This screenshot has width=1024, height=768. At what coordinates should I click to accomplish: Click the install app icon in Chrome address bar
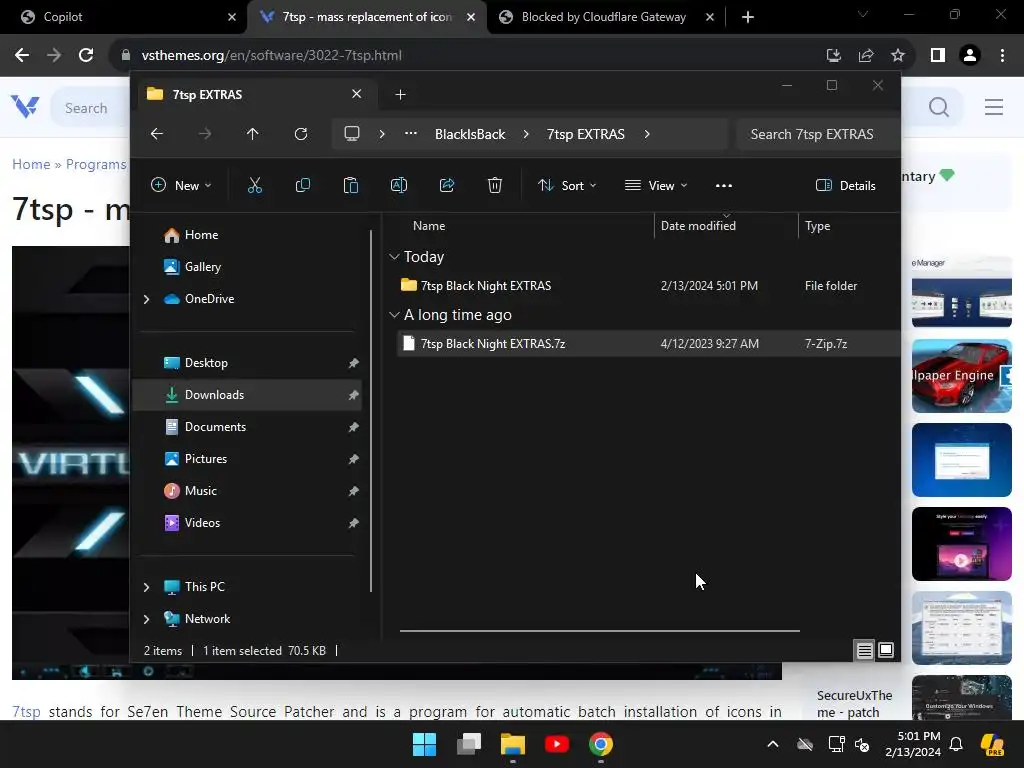coord(834,56)
